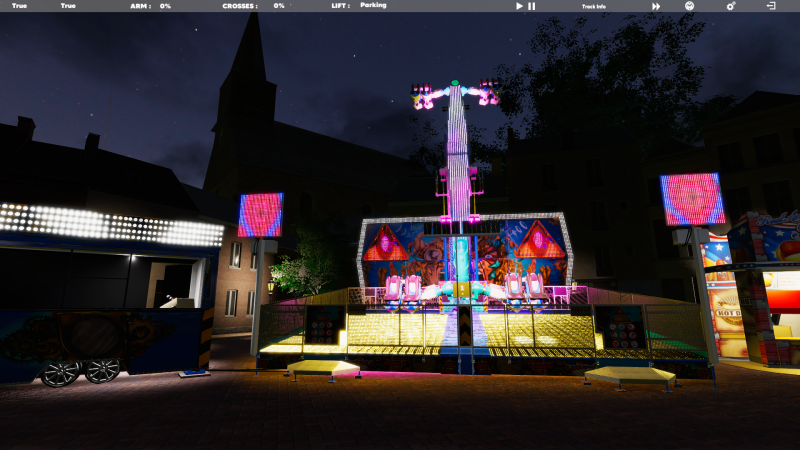Click the lit gondola atop the tower
The image size is (800, 450).
click(455, 94)
